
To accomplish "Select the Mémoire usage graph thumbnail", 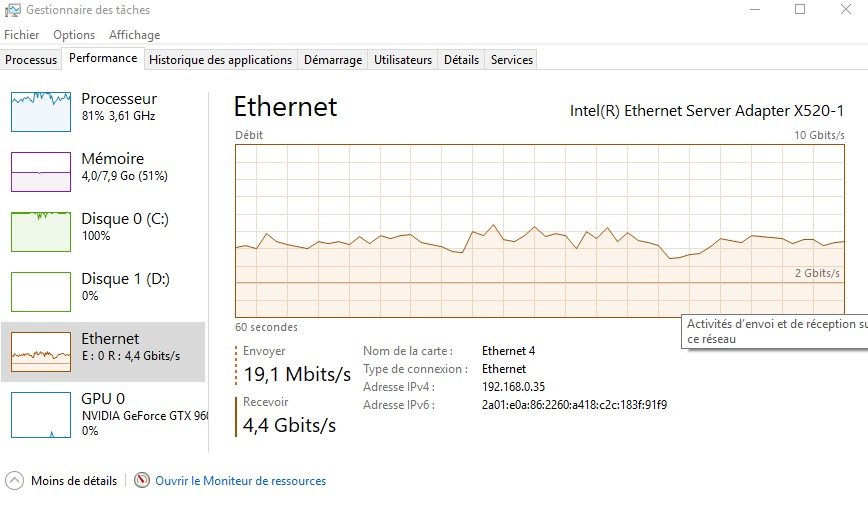I will point(40,171).
